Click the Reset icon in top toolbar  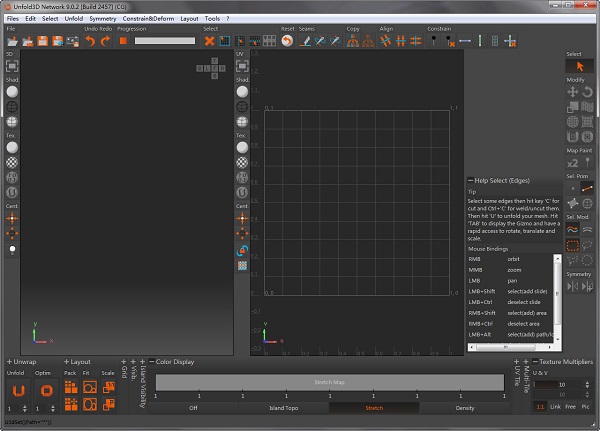click(287, 41)
